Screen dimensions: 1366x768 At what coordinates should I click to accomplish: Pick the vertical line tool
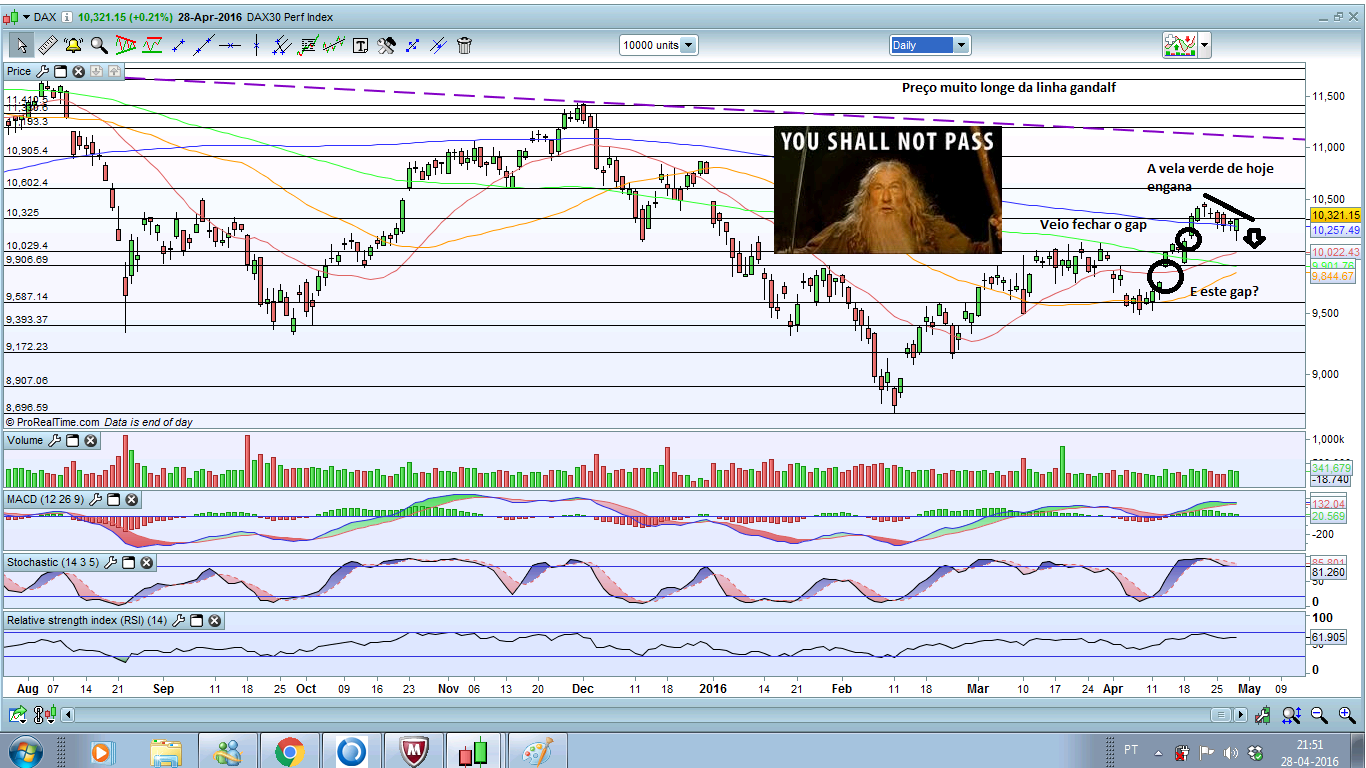tap(257, 45)
